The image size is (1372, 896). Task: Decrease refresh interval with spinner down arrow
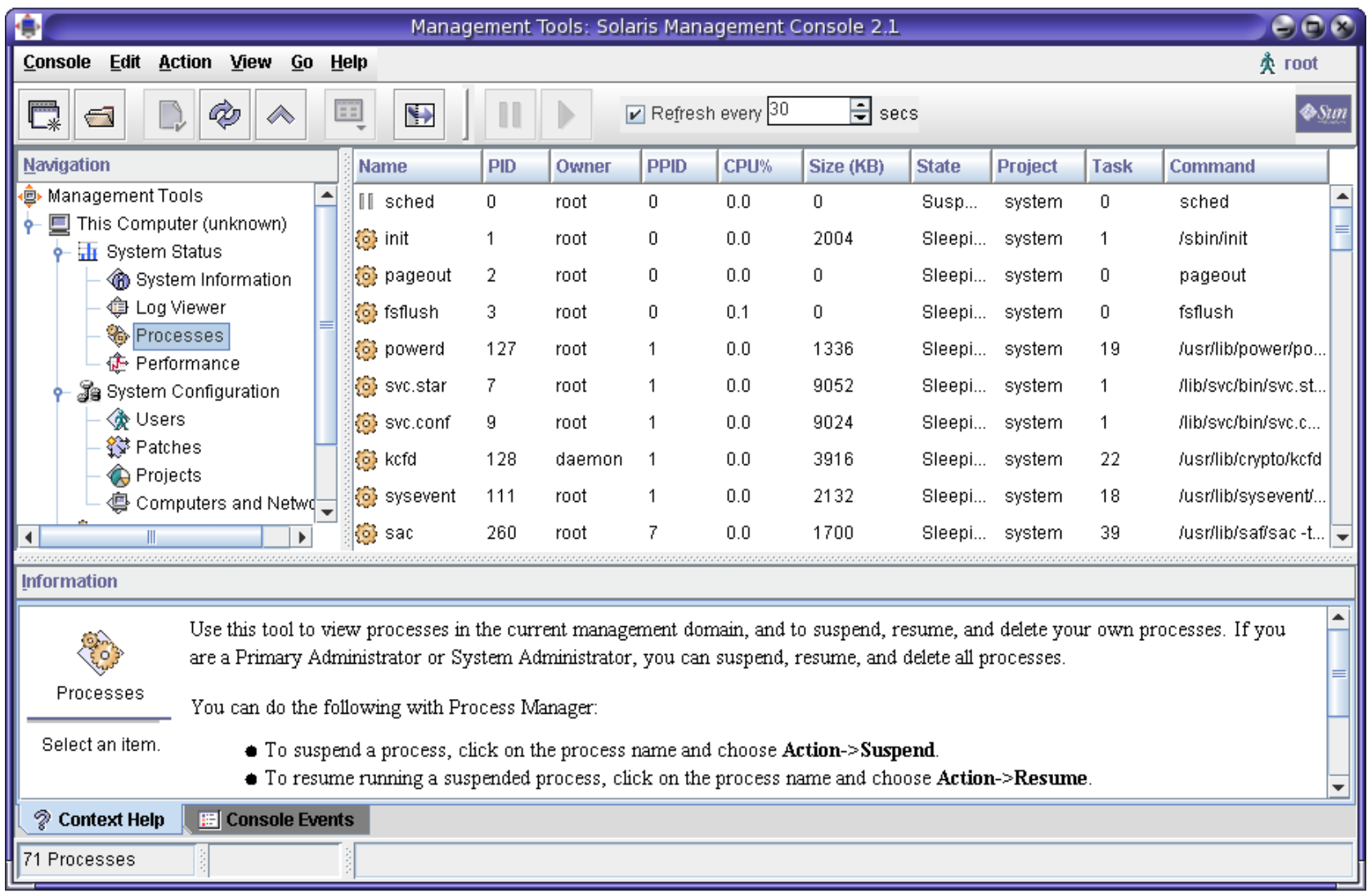click(x=860, y=118)
